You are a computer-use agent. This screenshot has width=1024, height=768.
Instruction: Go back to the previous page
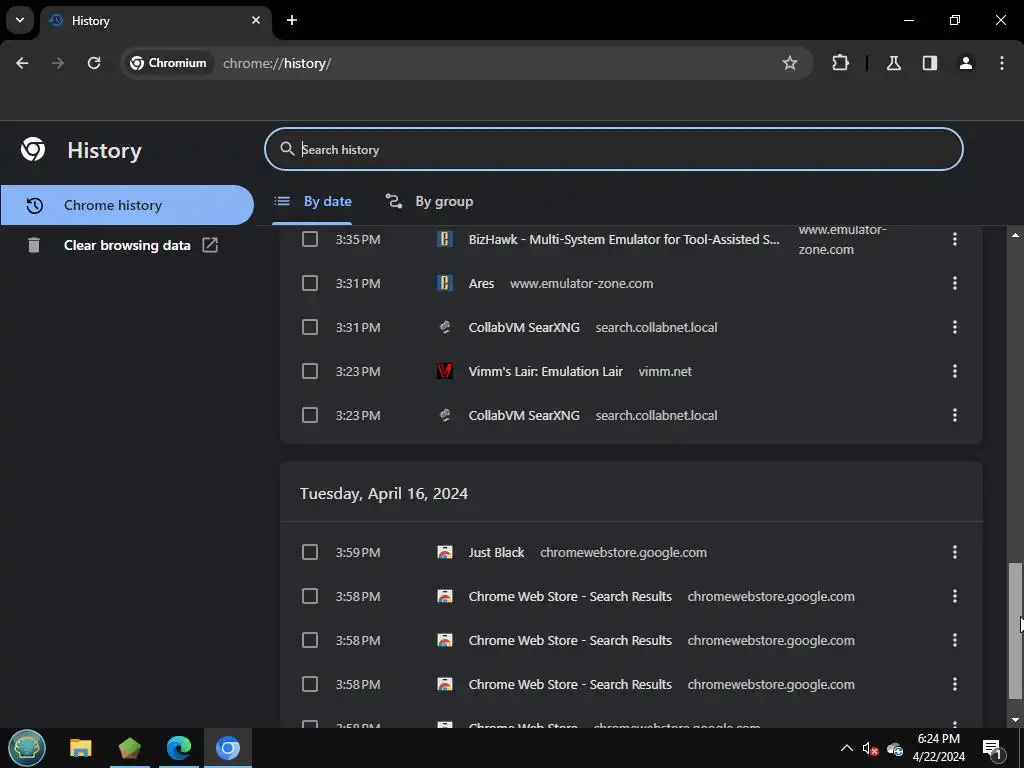point(22,63)
